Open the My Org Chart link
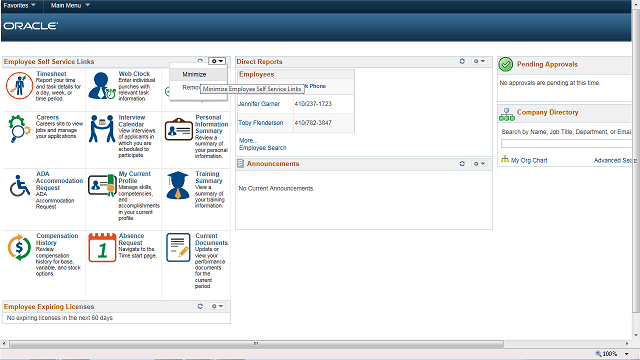 [529, 160]
